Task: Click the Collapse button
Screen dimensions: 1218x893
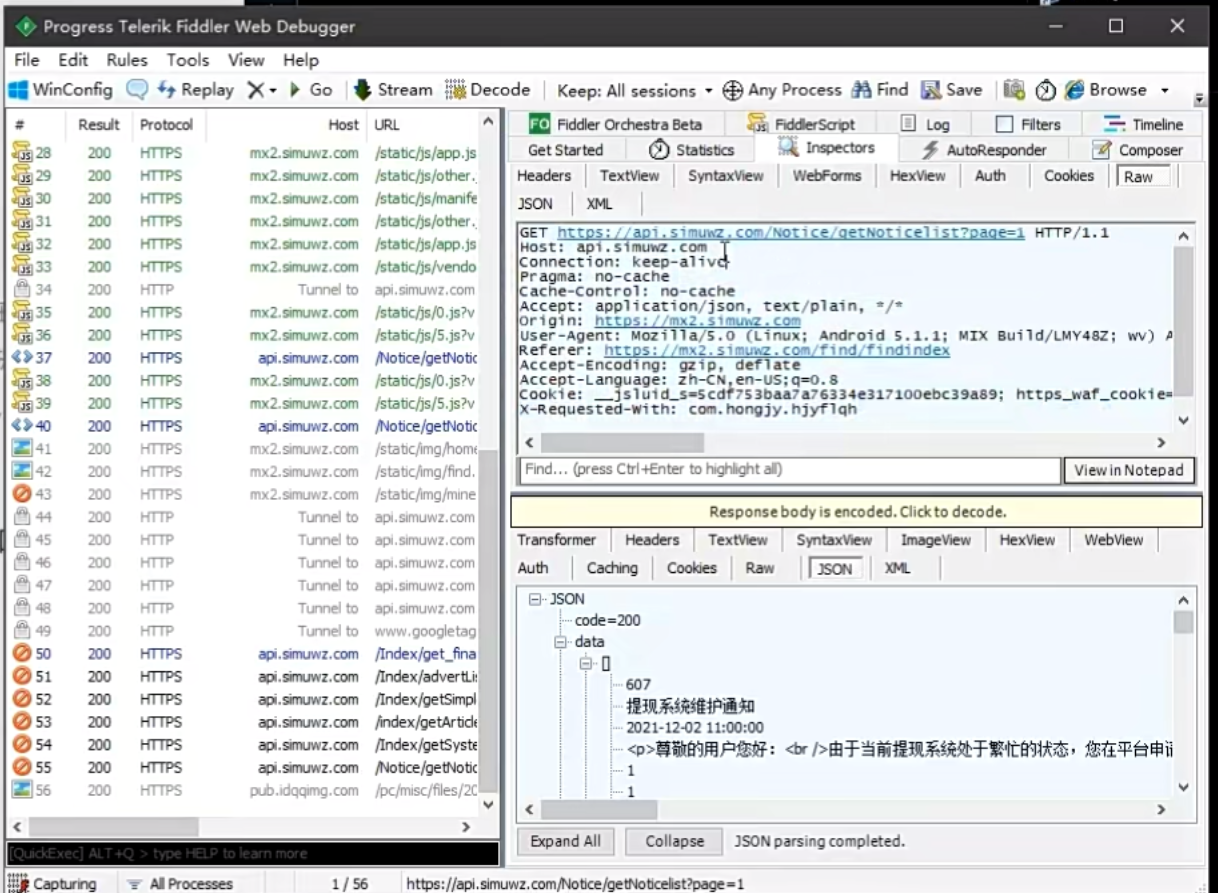Action: [675, 841]
